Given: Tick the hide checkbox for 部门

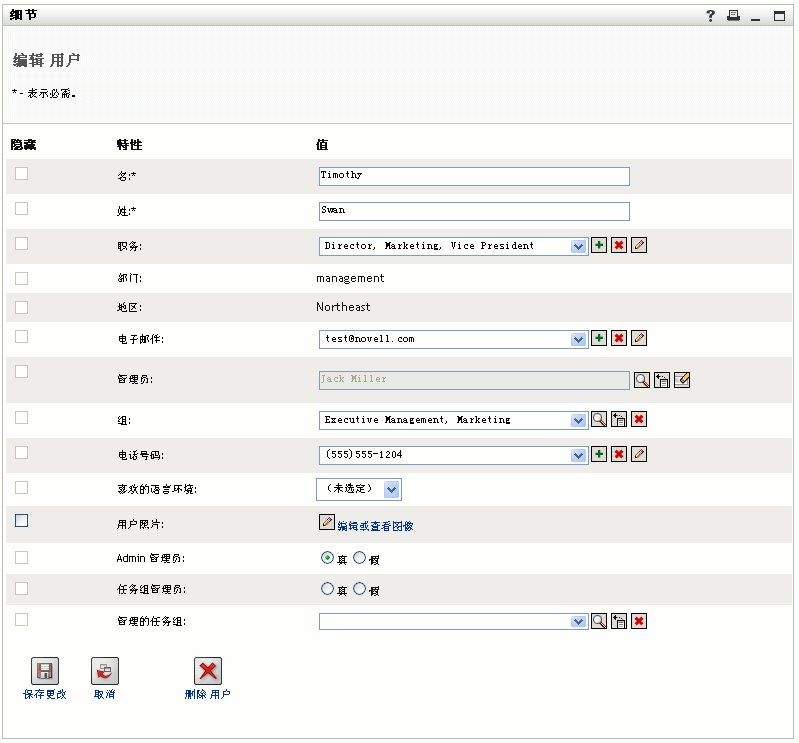Looking at the screenshot, I should (x=21, y=278).
